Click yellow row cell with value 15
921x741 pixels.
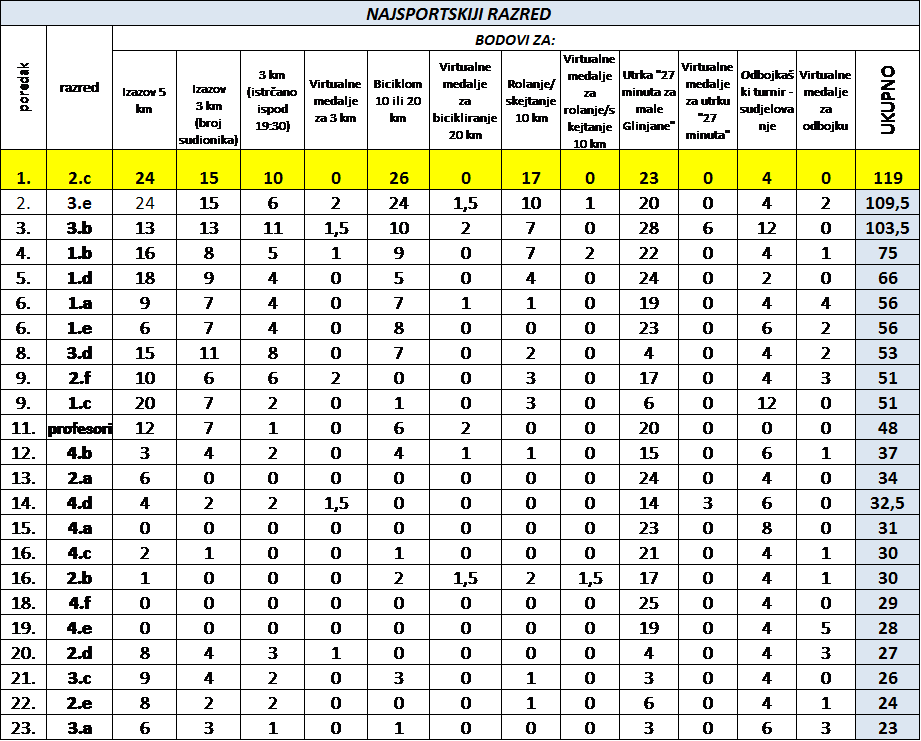pyautogui.click(x=208, y=178)
